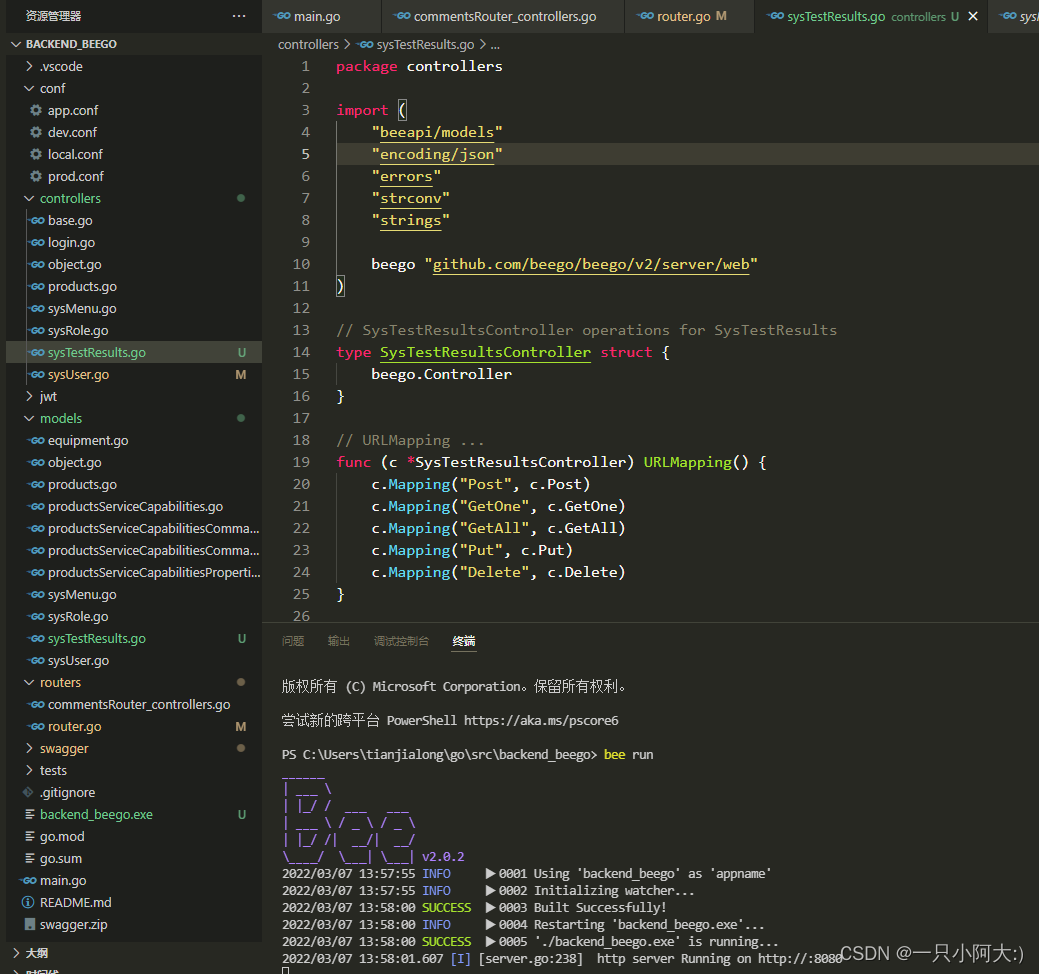
Task: Click line number 19 in gutter
Action: (x=301, y=462)
